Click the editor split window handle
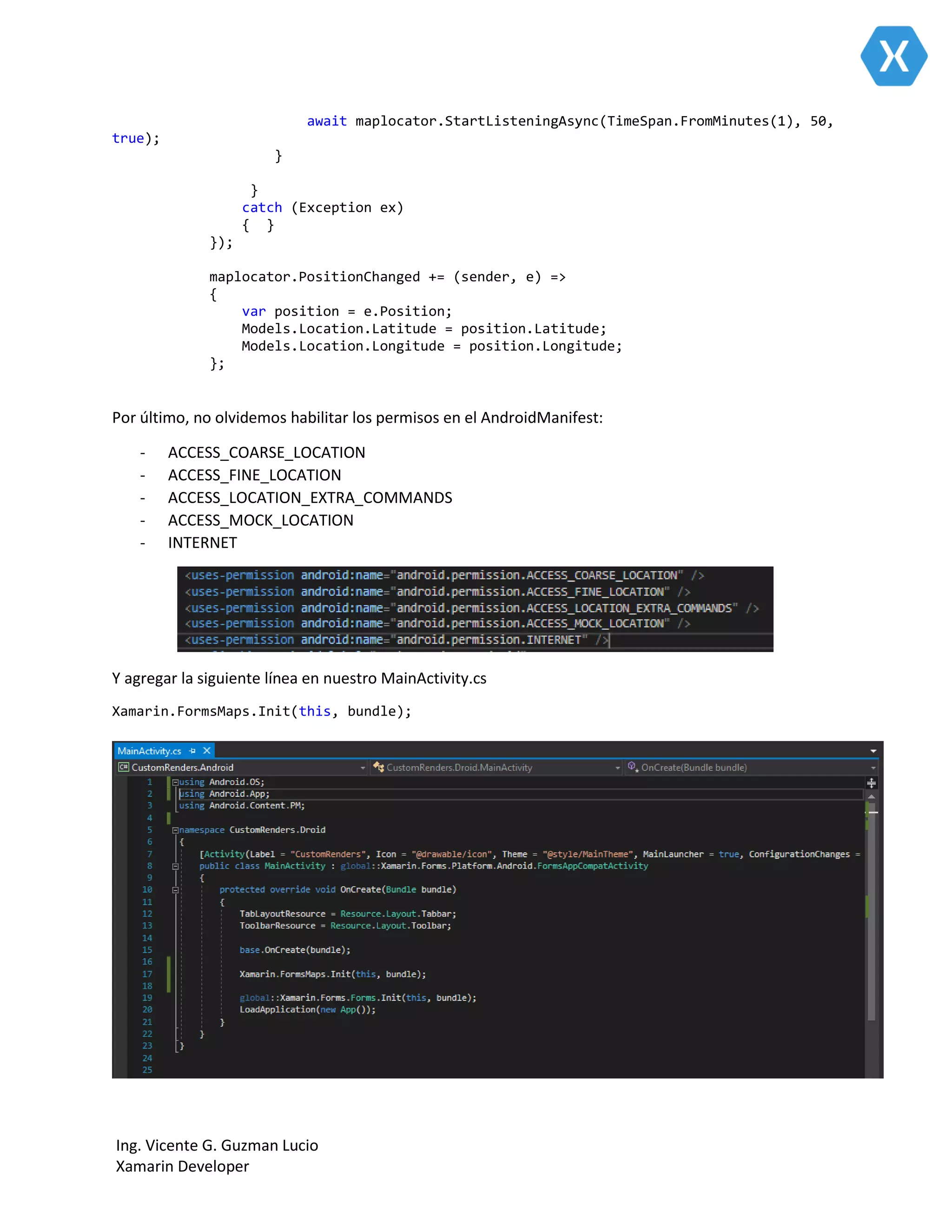Viewport: 952px width, 1232px height. (x=872, y=783)
